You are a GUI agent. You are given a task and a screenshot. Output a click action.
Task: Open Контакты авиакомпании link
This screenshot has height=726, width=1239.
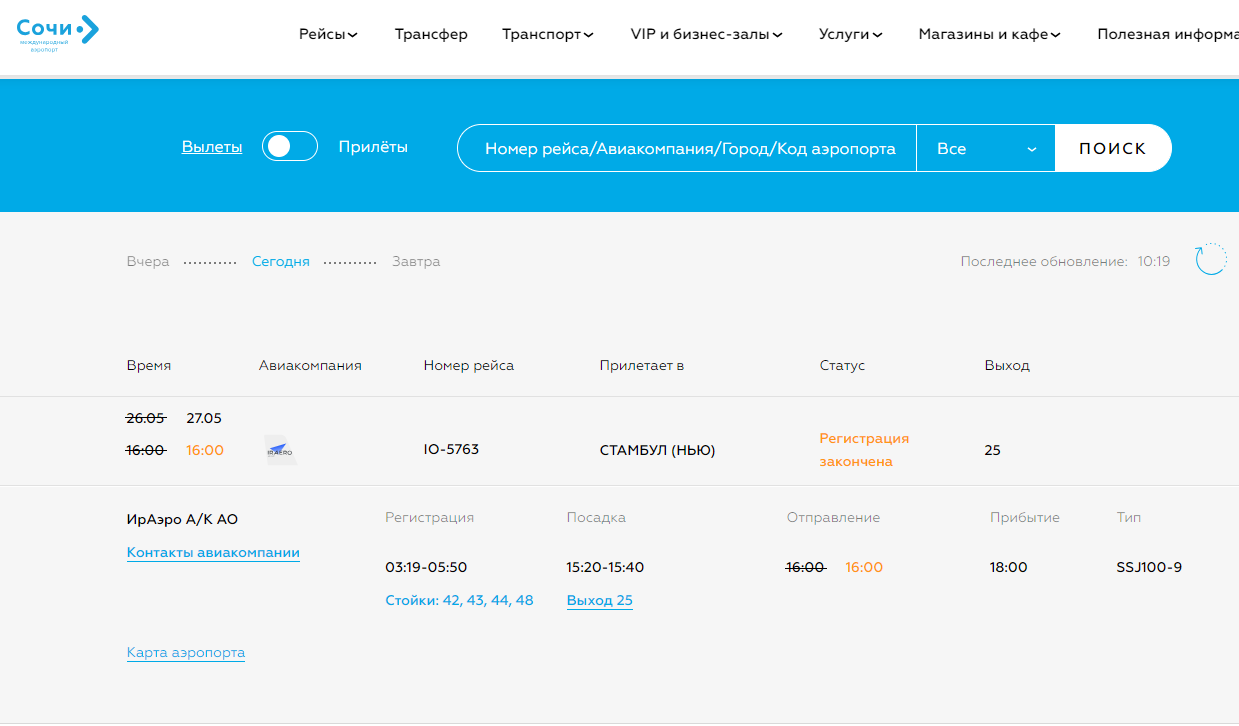coord(213,552)
